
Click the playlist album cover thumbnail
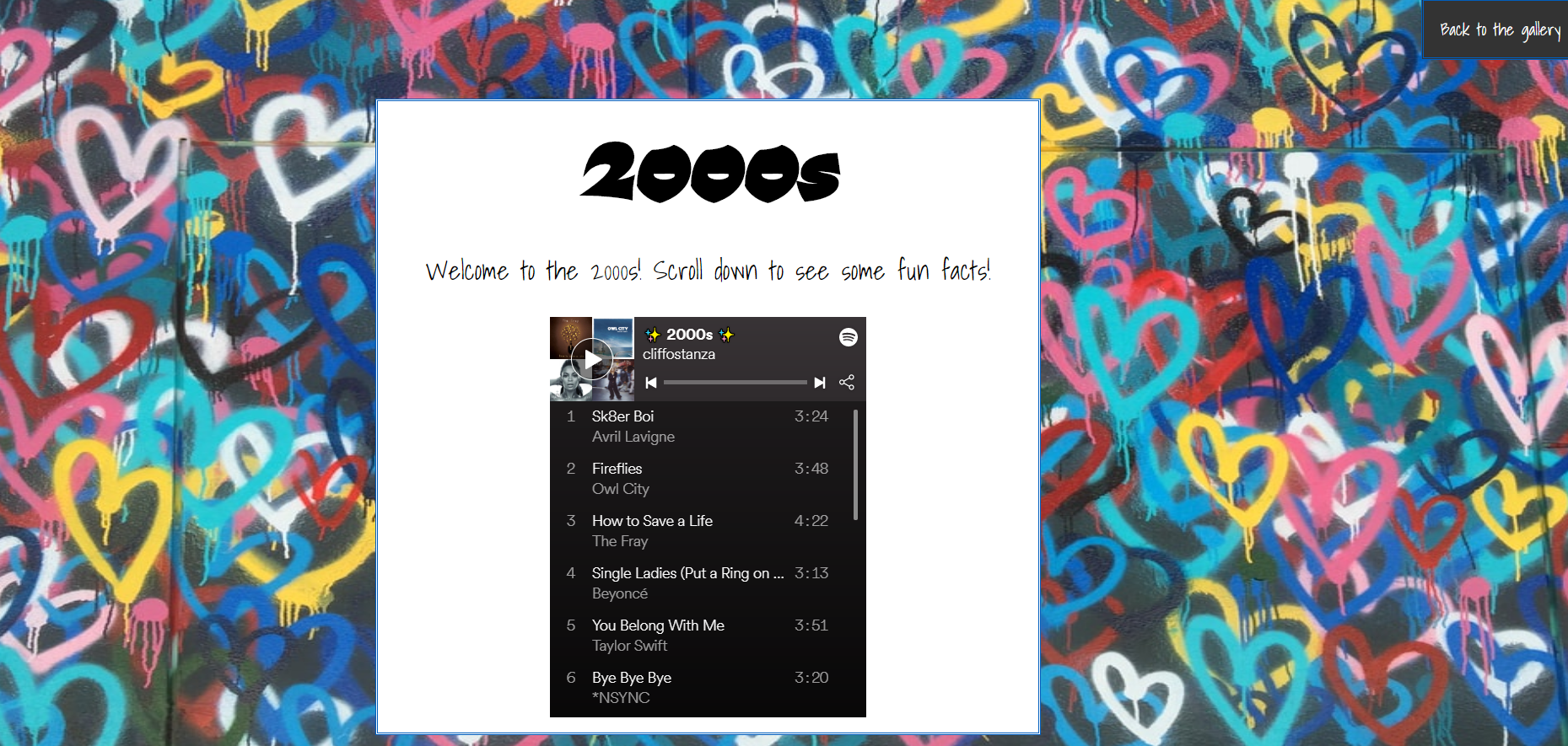tap(592, 359)
